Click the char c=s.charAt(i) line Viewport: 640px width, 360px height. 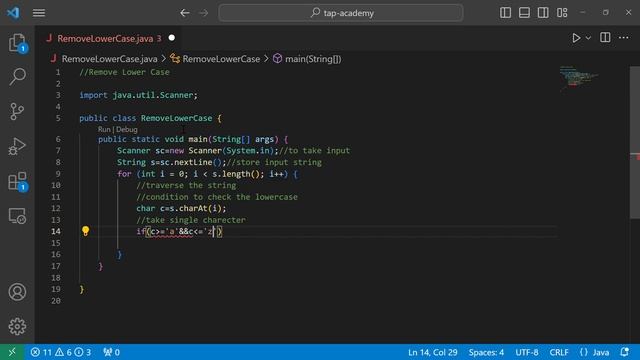(181, 209)
